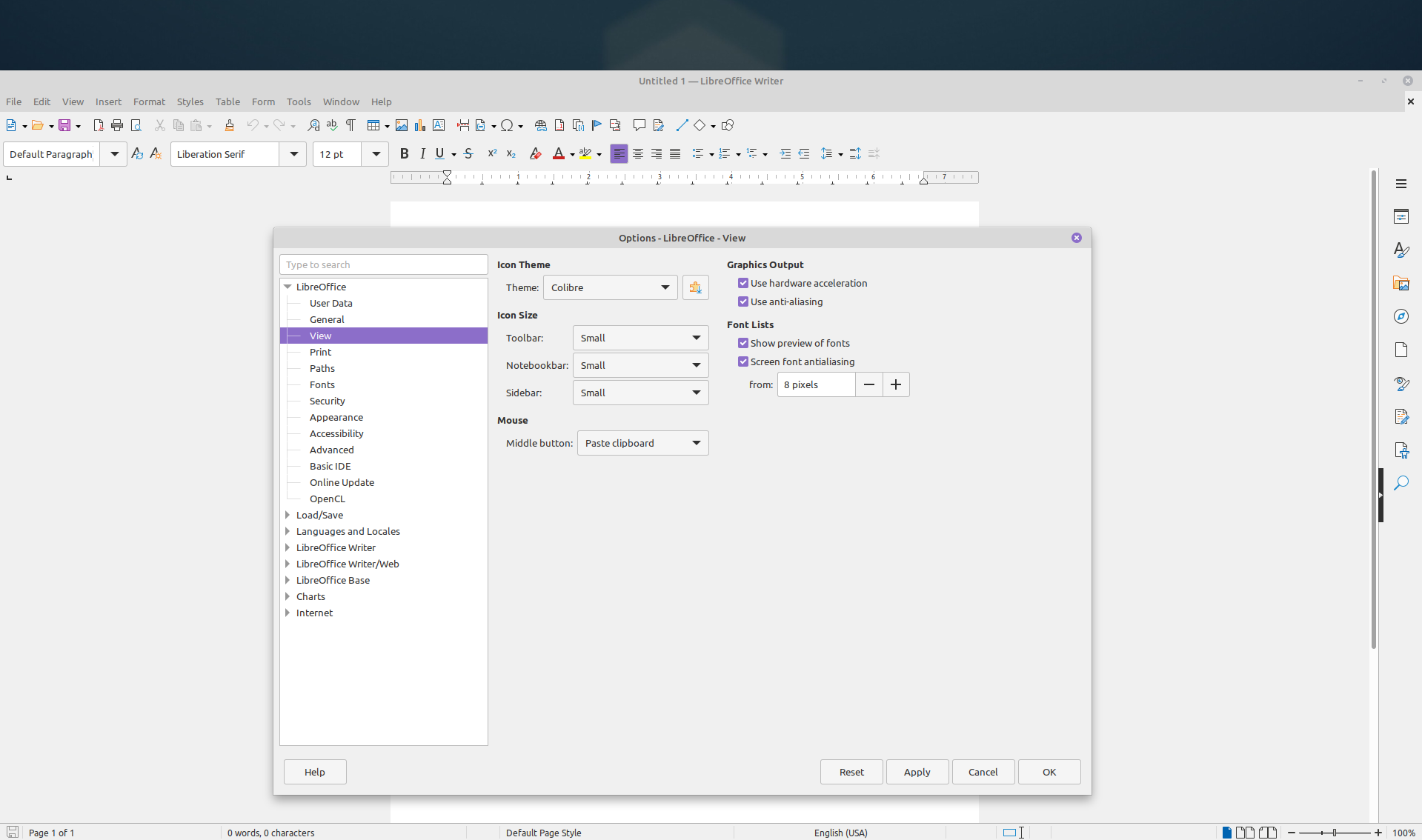Open Middle button mouse dropdown
The height and width of the screenshot is (840, 1422).
pyautogui.click(x=642, y=443)
